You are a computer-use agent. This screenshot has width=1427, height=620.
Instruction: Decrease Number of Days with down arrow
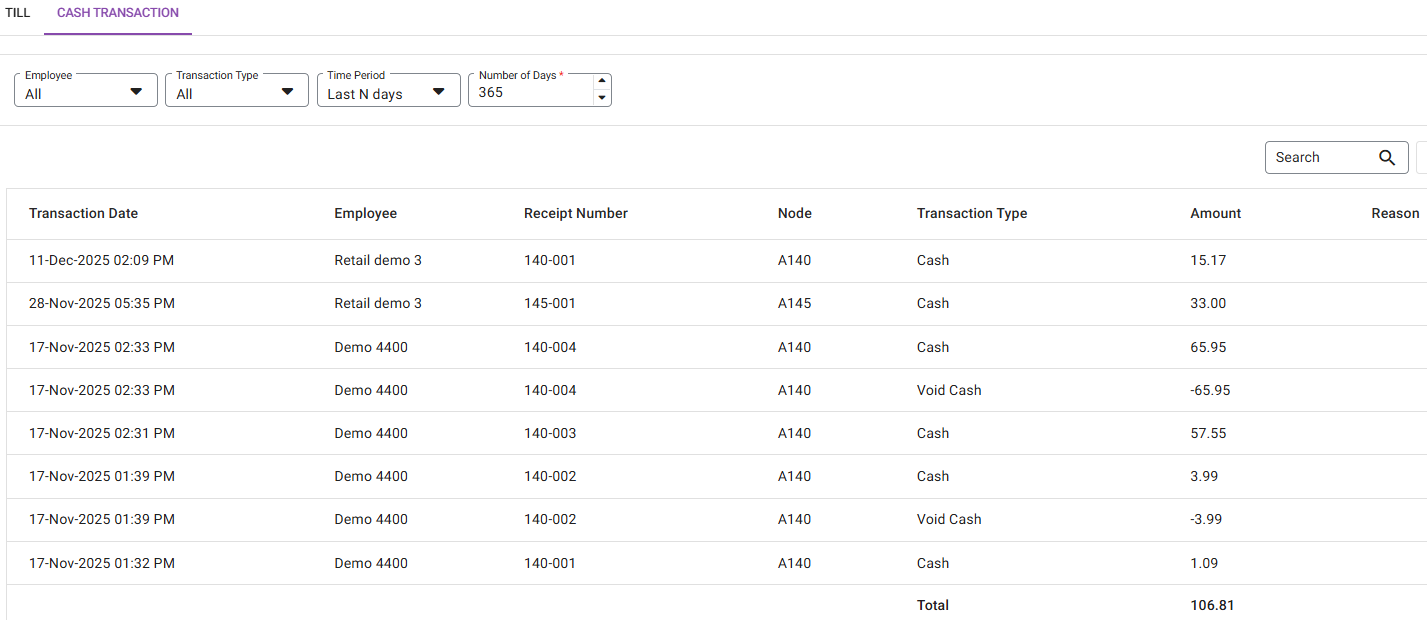click(x=601, y=98)
